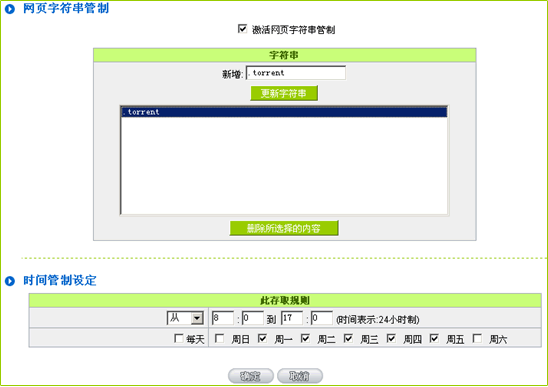Image resolution: width=548 pixels, height=387 pixels.
Task: Click the end hour field showing 17
Action: (x=292, y=318)
